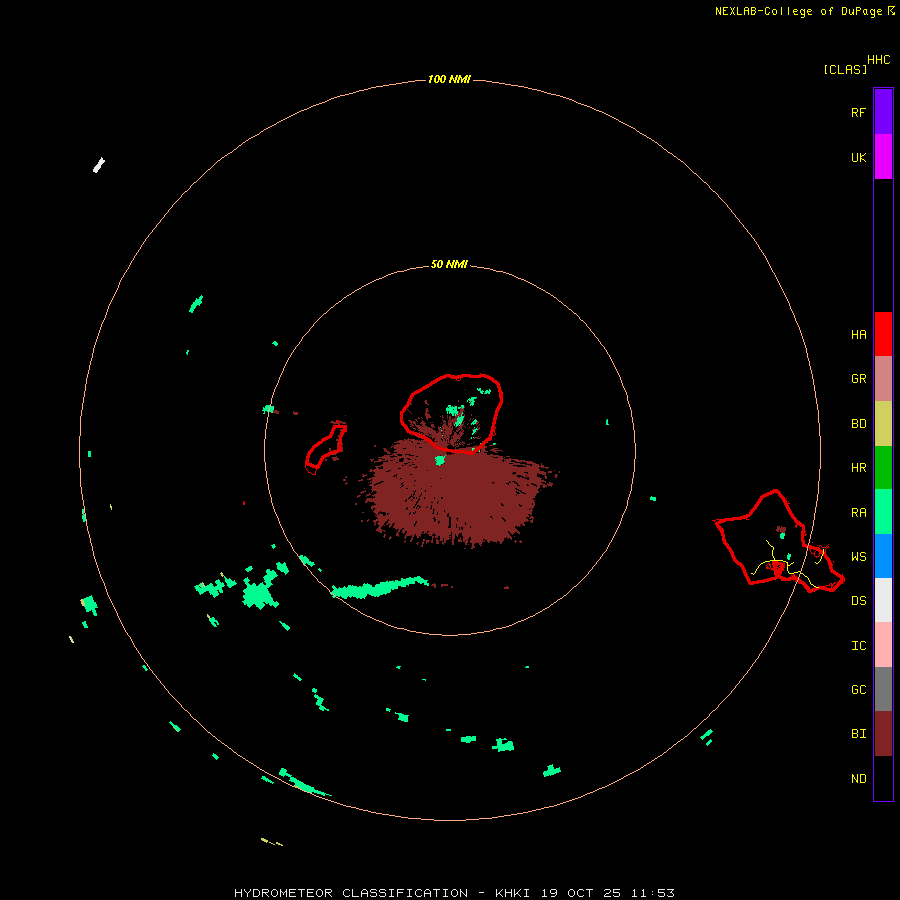Click the small red-outlined island west of center
The image size is (900, 900).
click(x=325, y=449)
